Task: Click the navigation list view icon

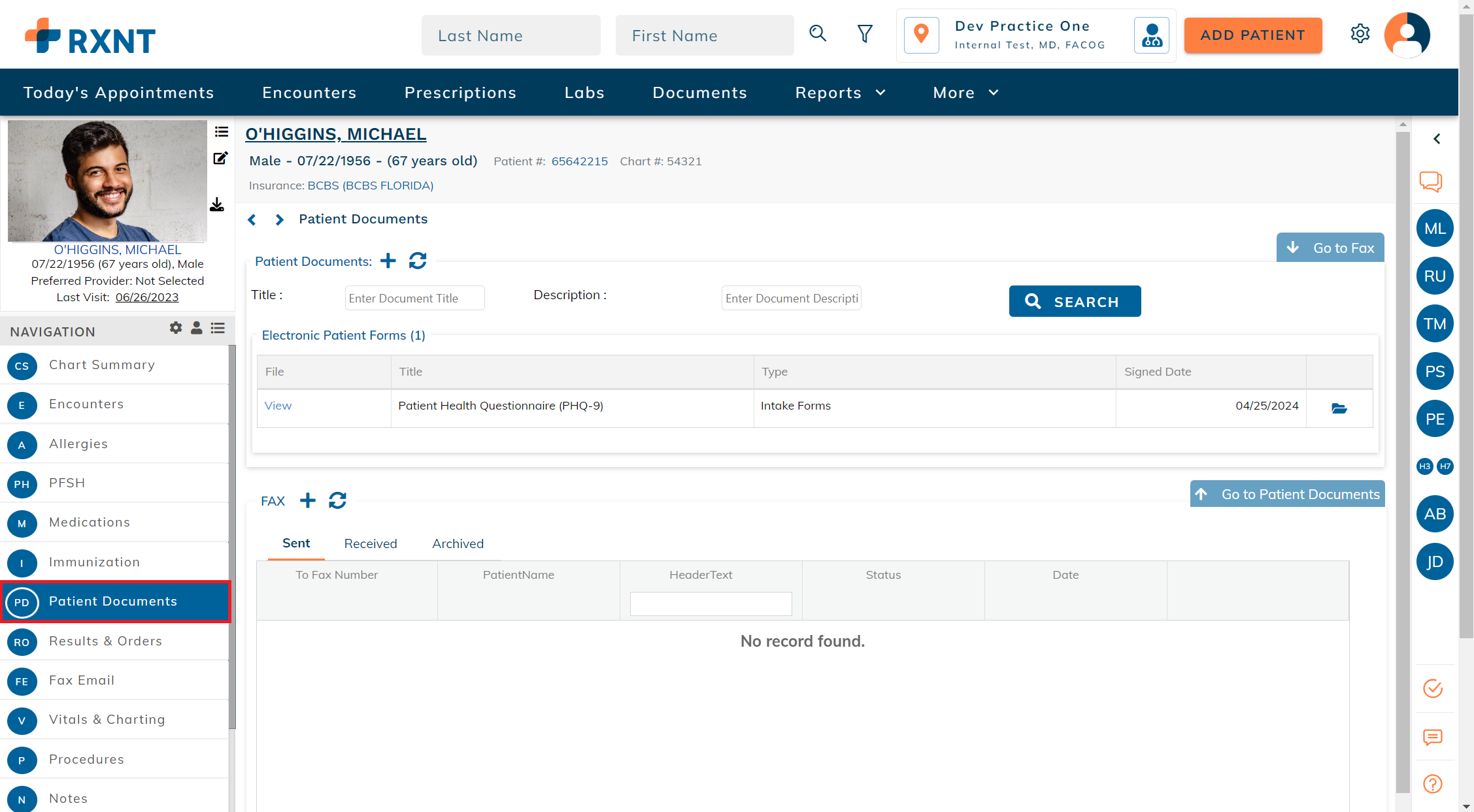Action: click(x=218, y=328)
